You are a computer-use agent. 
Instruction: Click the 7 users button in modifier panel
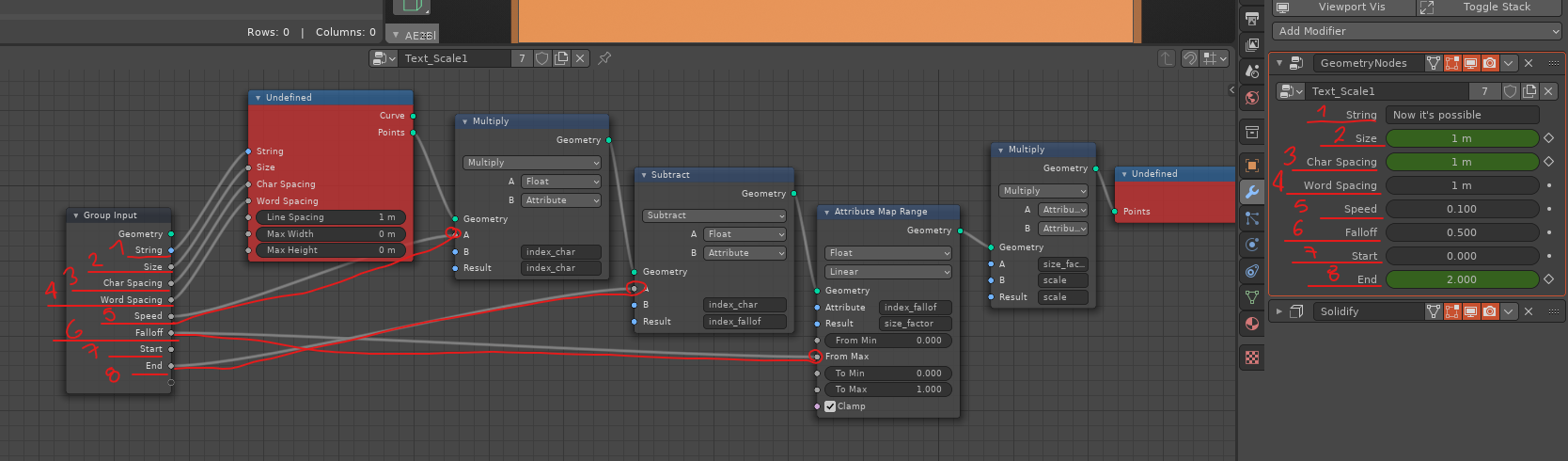1484,91
